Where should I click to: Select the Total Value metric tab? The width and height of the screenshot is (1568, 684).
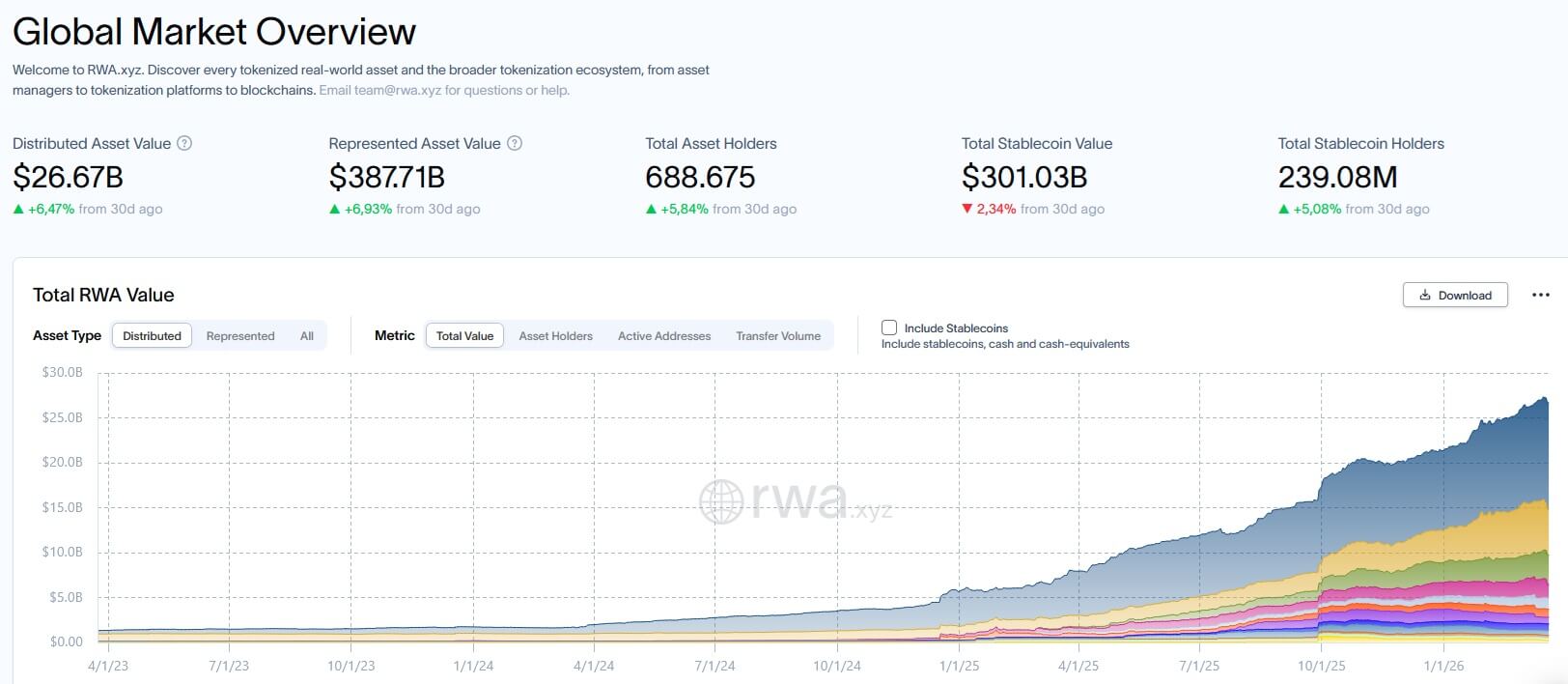tap(464, 336)
